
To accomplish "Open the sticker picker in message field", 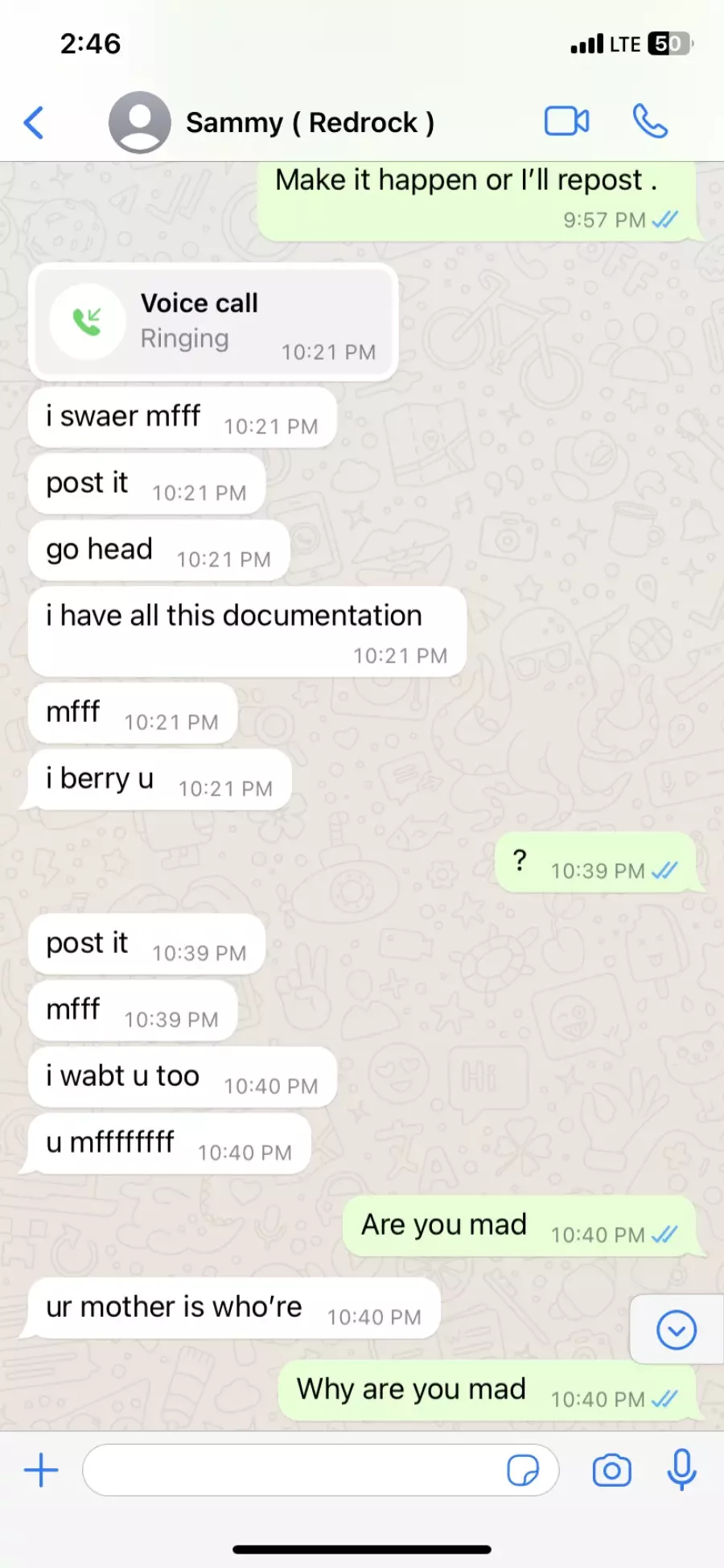I will pos(523,1471).
